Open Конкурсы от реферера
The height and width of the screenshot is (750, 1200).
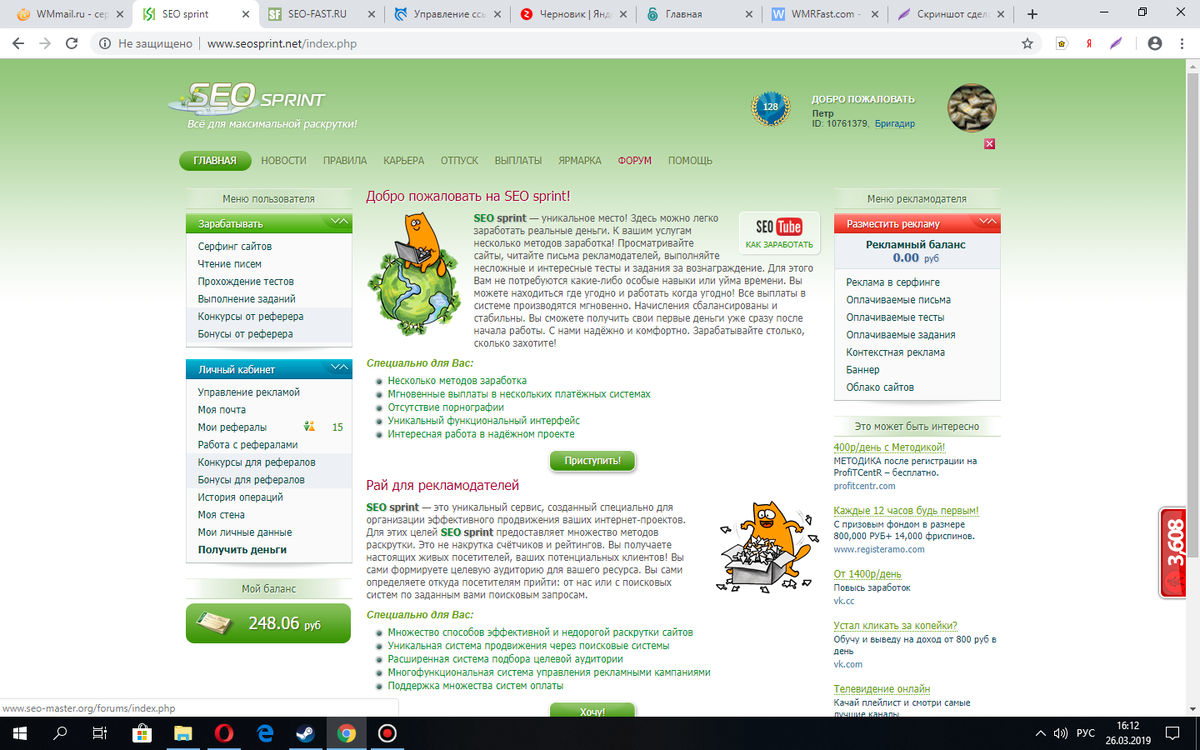251,316
